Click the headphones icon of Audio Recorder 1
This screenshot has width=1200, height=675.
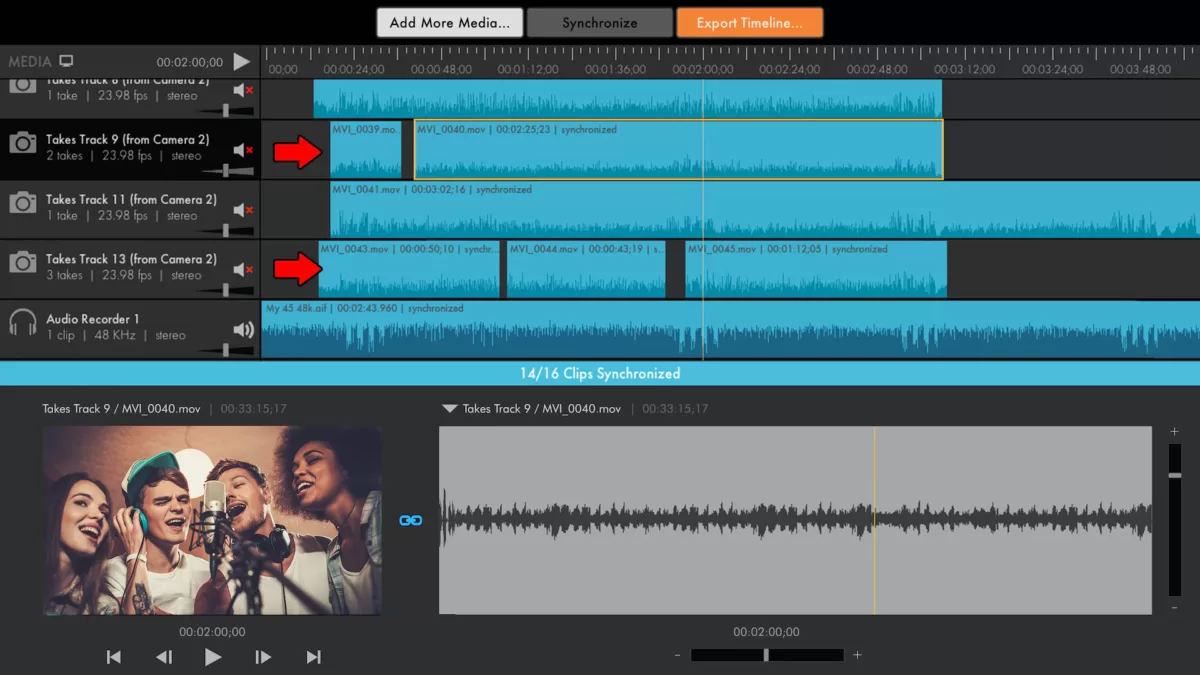tap(23, 323)
